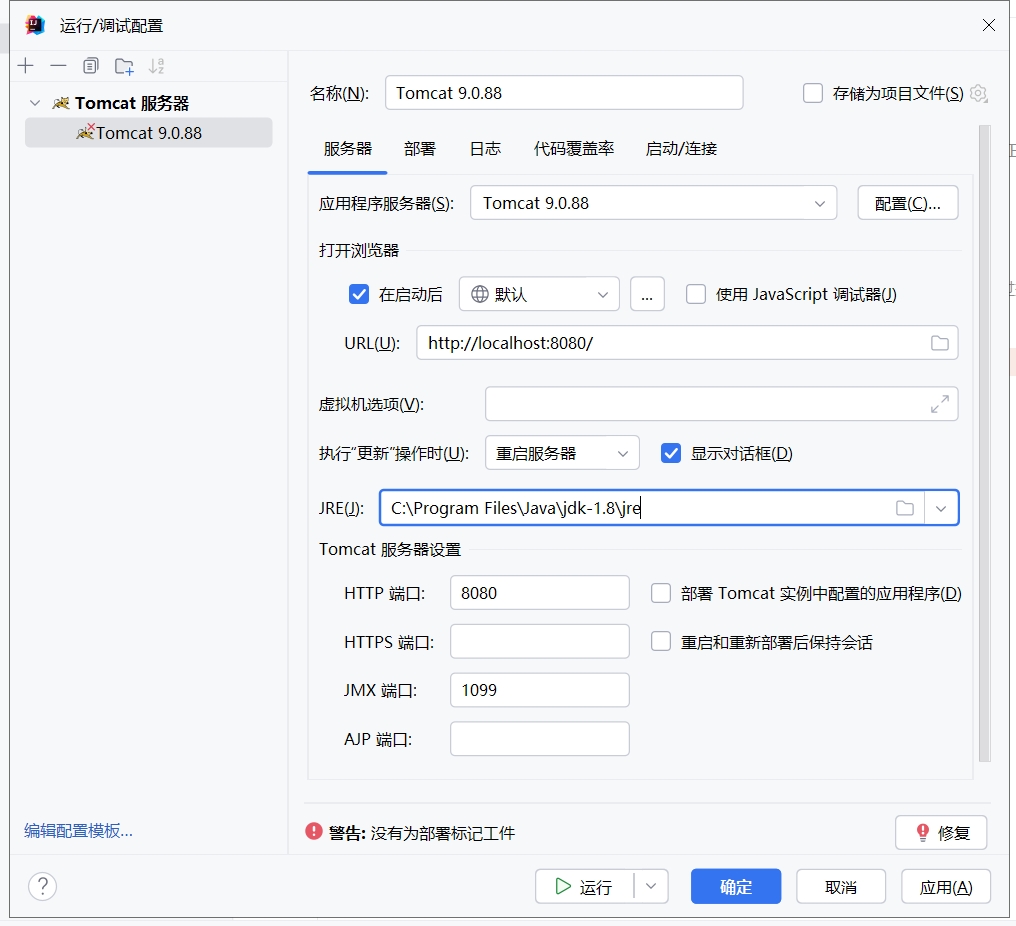The height and width of the screenshot is (926, 1016).
Task: Enable the 使用 JavaScript 调试器 checkbox
Action: 696,294
